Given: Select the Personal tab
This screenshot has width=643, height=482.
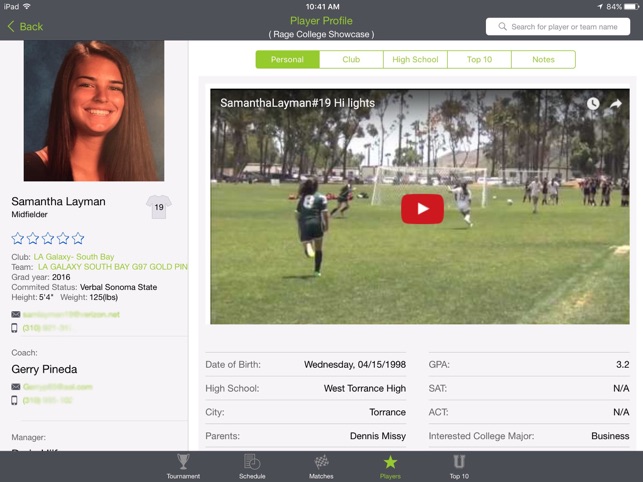Looking at the screenshot, I should pos(287,59).
